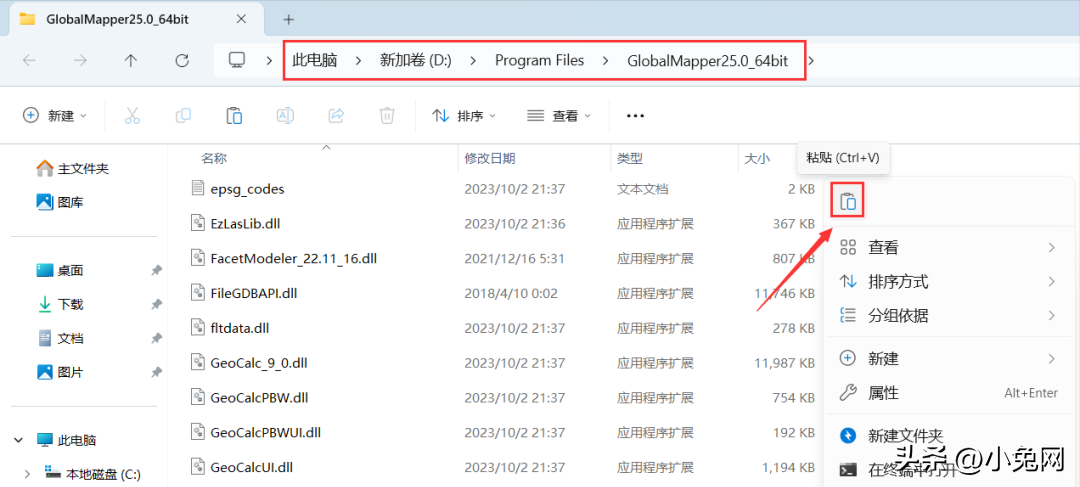Click the Back navigation arrow

click(29, 61)
